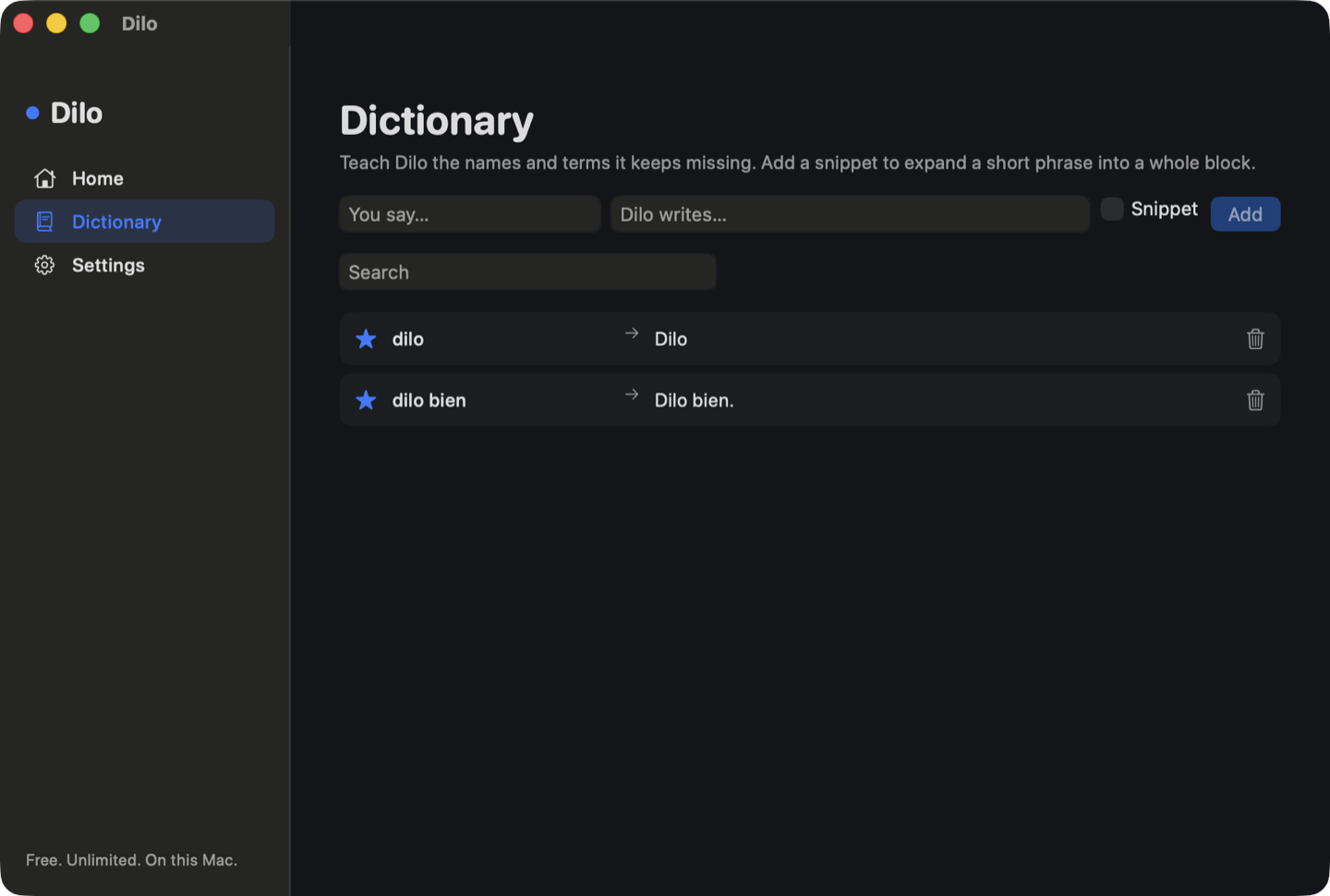Select the Dictionary label in the sidebar
1330x896 pixels.
[x=116, y=222]
